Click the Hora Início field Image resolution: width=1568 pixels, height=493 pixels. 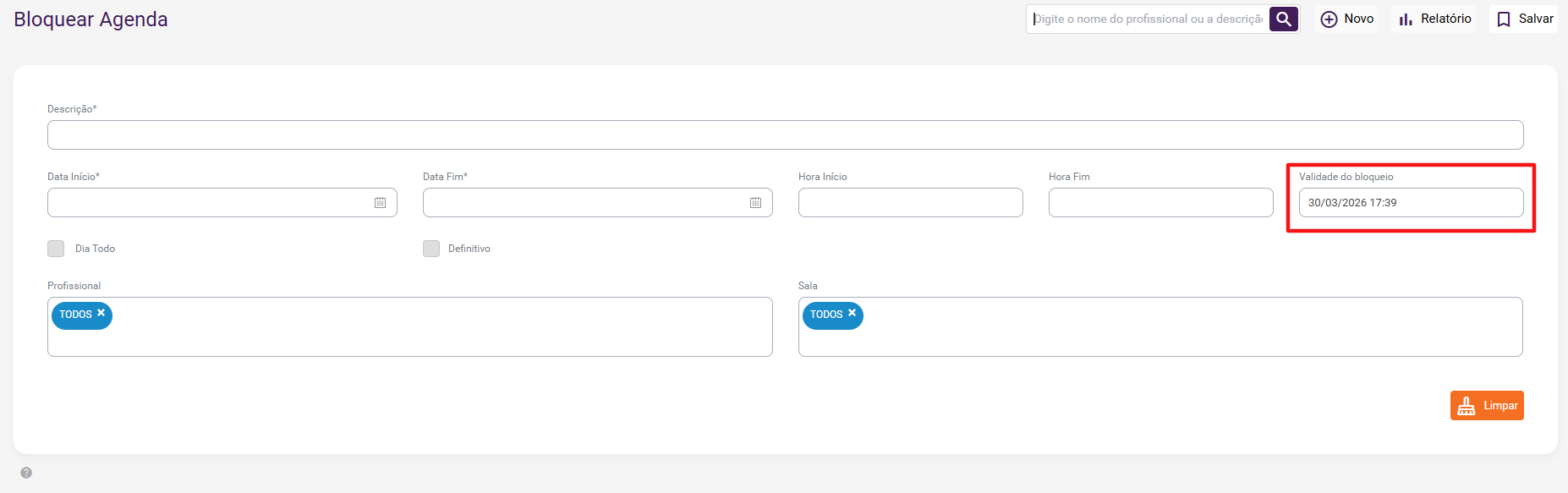[910, 203]
